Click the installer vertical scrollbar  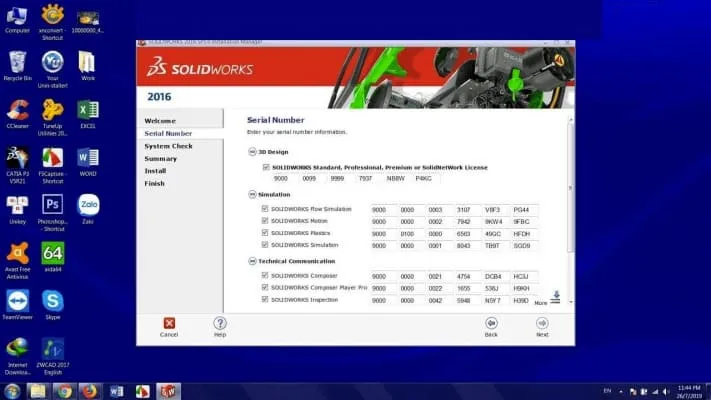(x=570, y=210)
